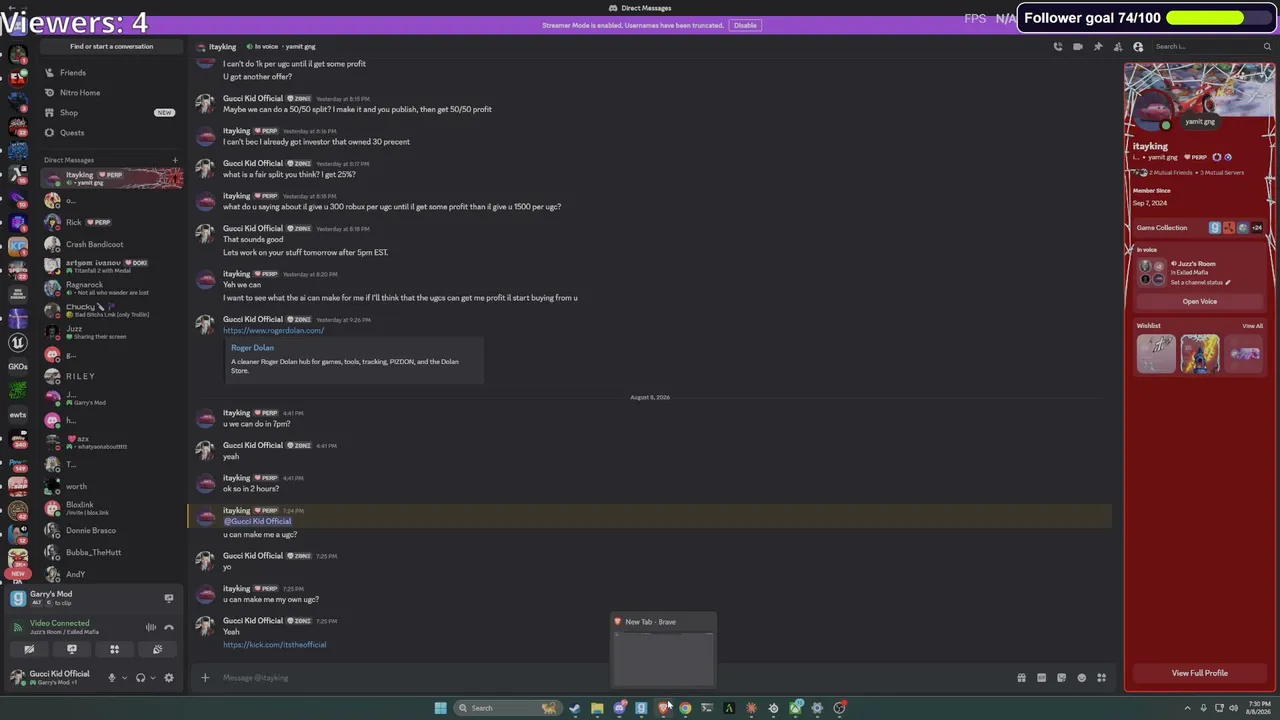Click the message search field
1280x720 pixels.
[1212, 46]
